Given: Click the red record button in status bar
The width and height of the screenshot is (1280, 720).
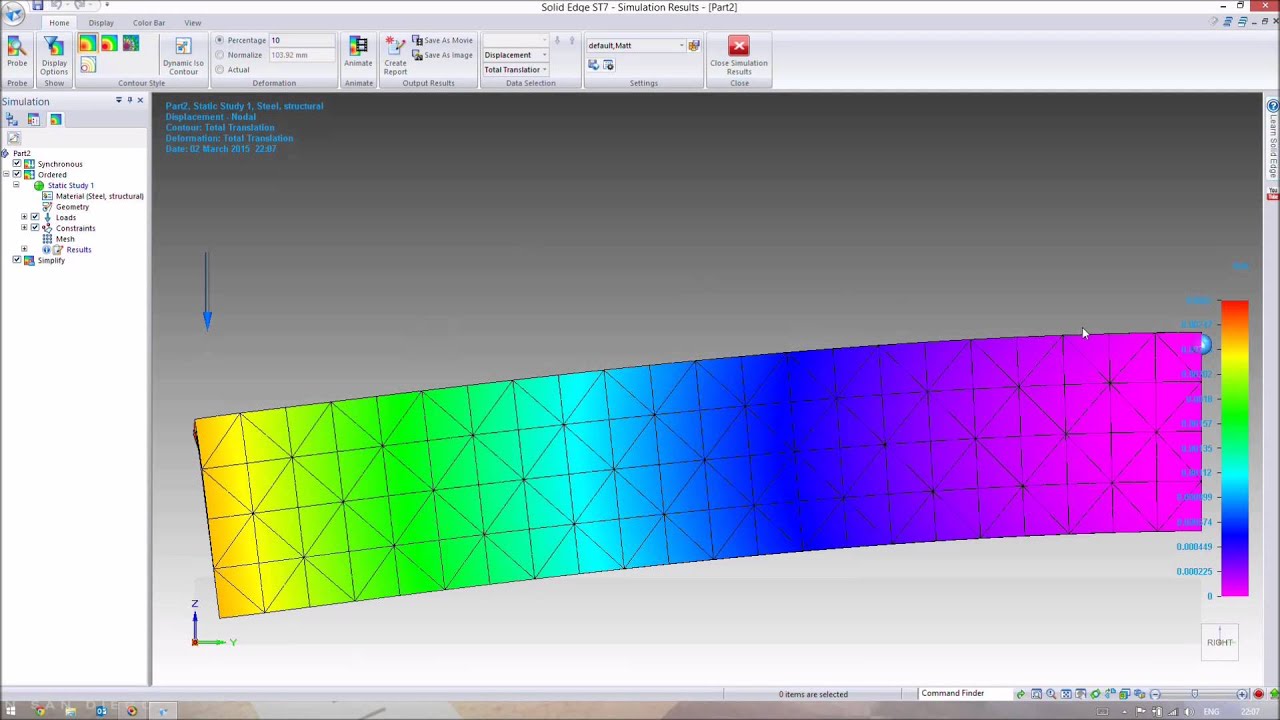Looking at the screenshot, I should [x=1258, y=694].
